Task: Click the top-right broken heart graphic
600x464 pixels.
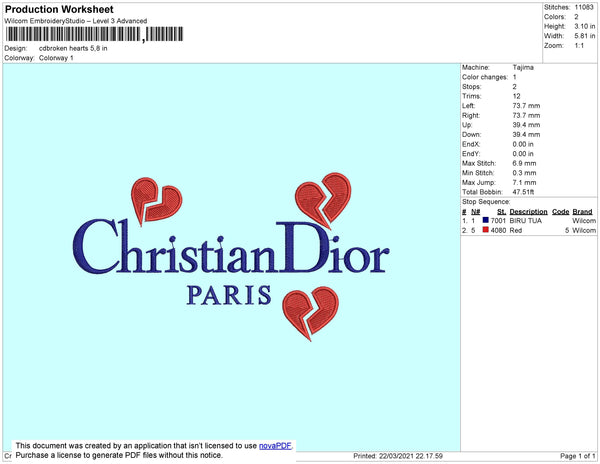Action: (323, 200)
